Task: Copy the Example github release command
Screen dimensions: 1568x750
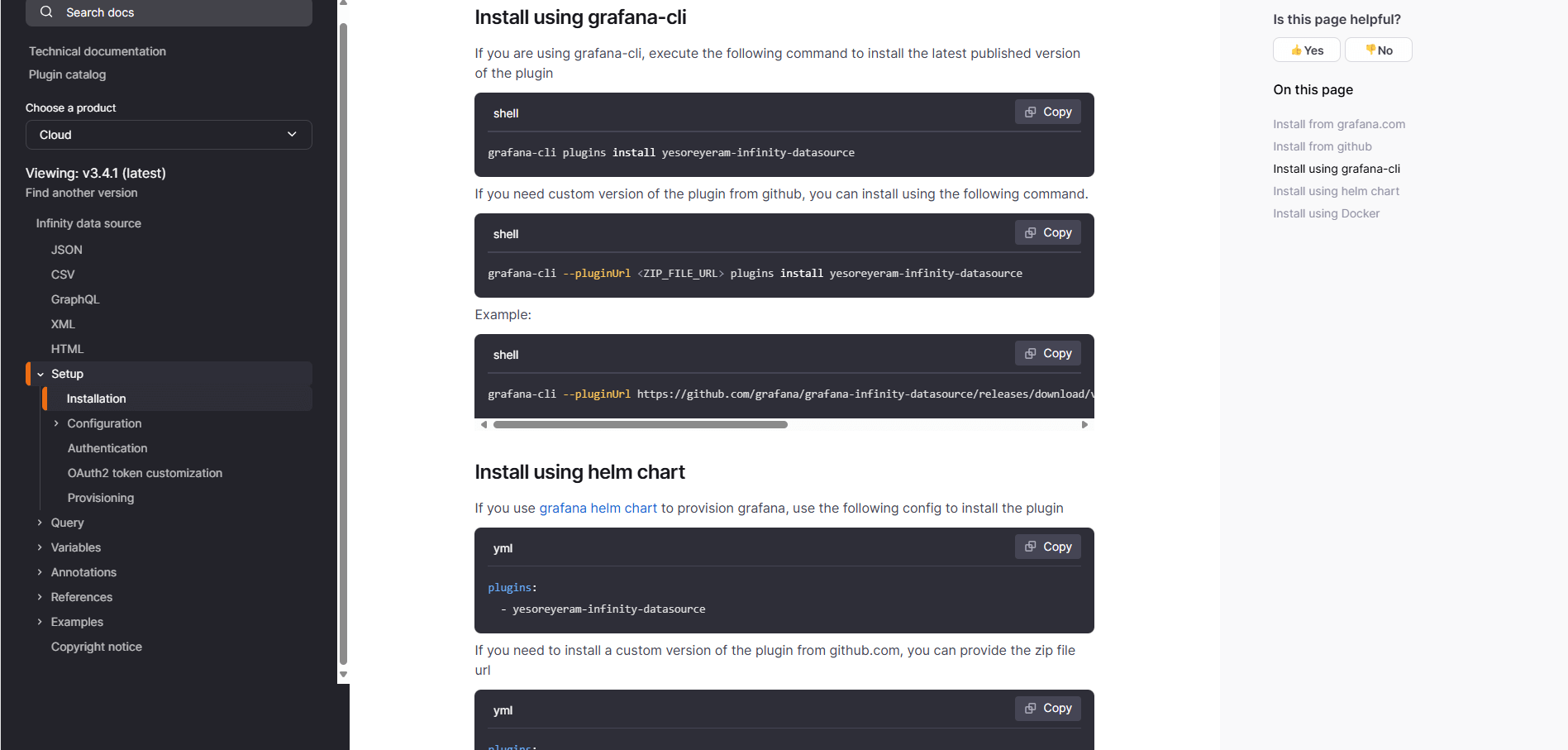Action: [1048, 353]
